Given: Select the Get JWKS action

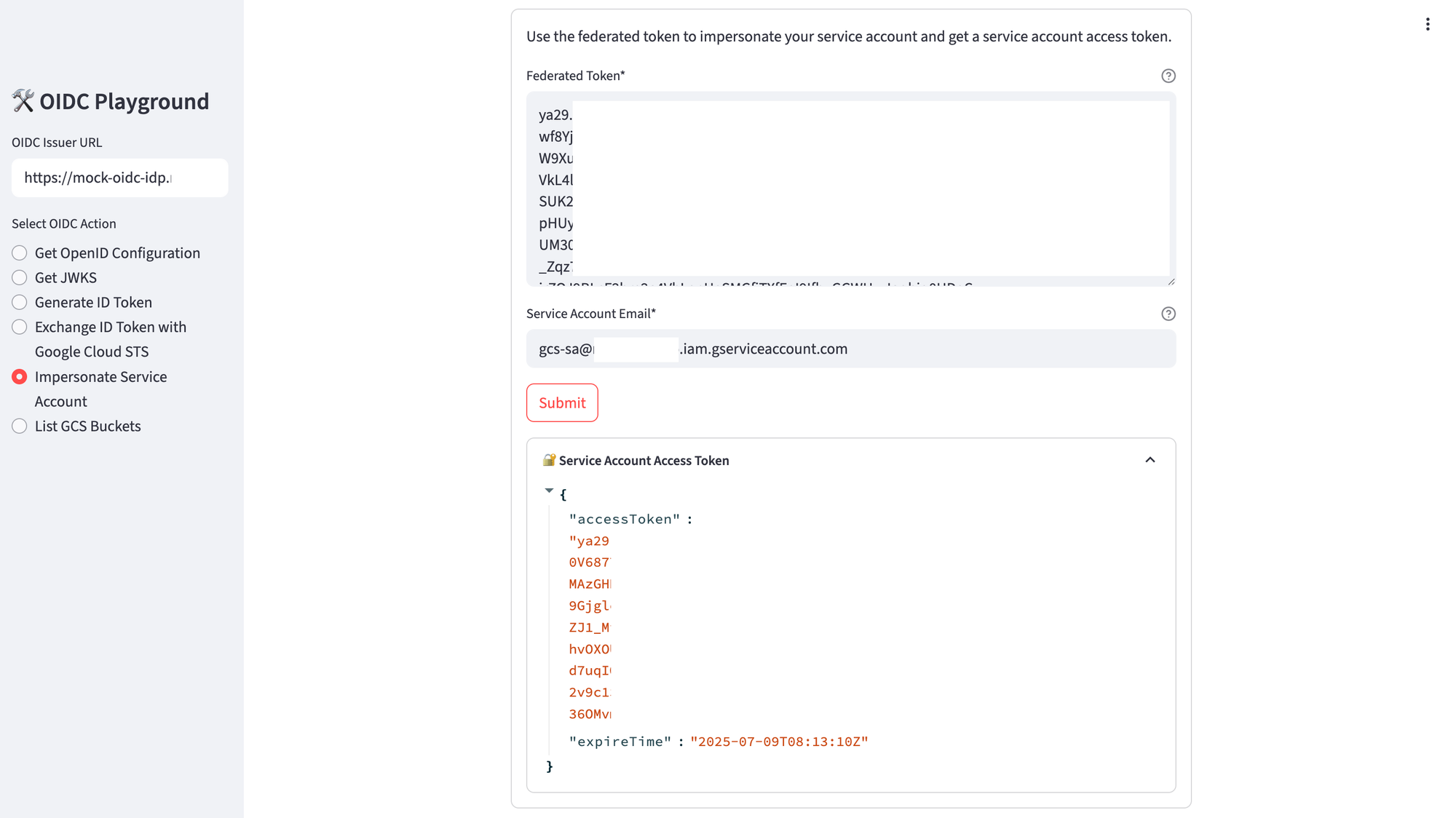Looking at the screenshot, I should tap(20, 277).
